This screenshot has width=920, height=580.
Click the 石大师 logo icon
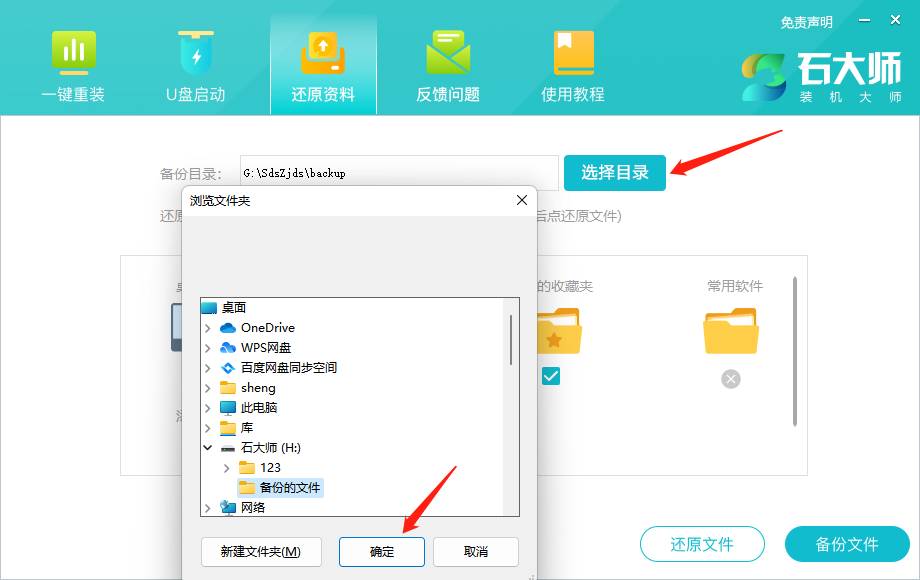763,77
